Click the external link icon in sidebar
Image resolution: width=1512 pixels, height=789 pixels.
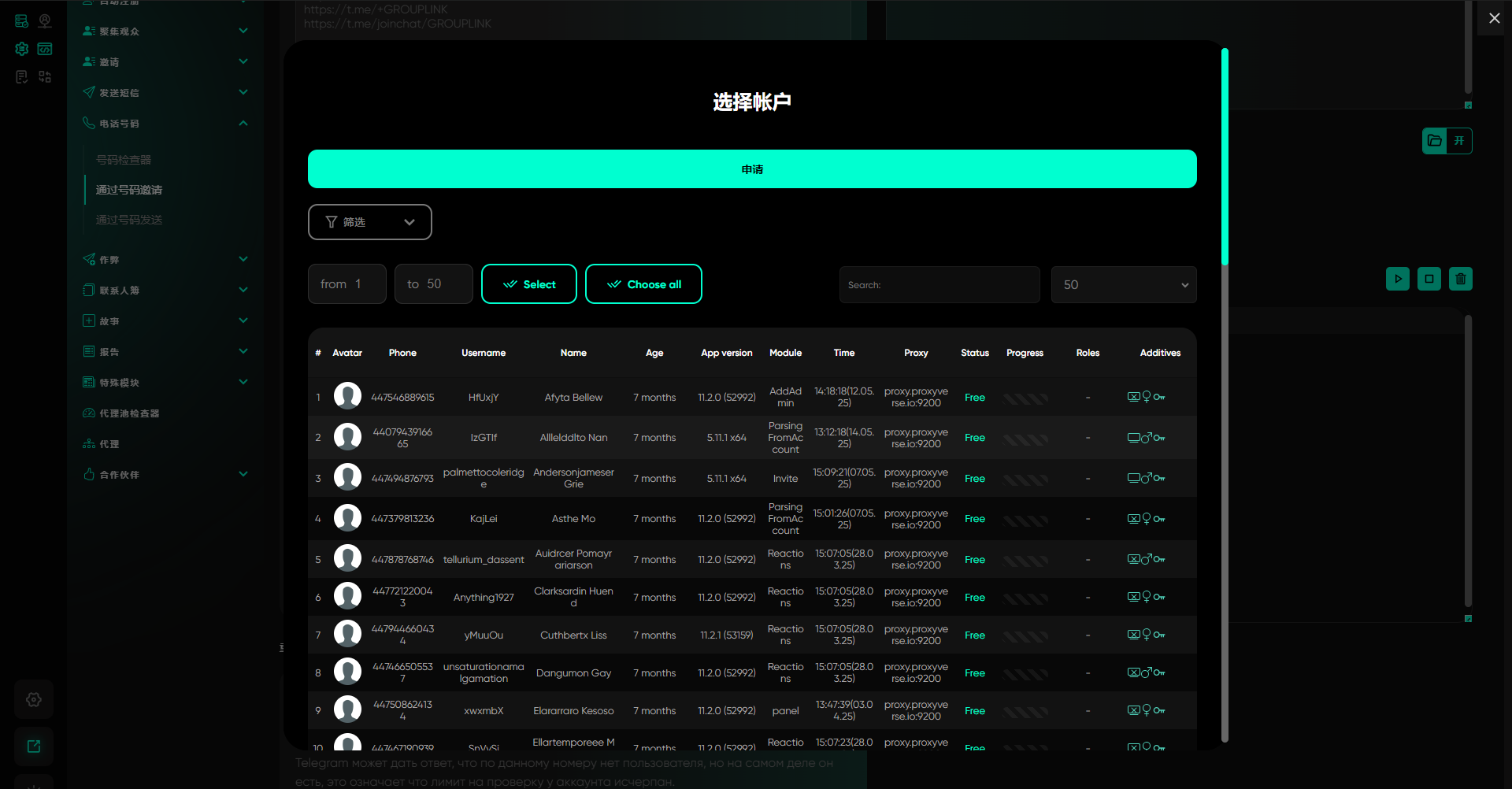coord(34,746)
